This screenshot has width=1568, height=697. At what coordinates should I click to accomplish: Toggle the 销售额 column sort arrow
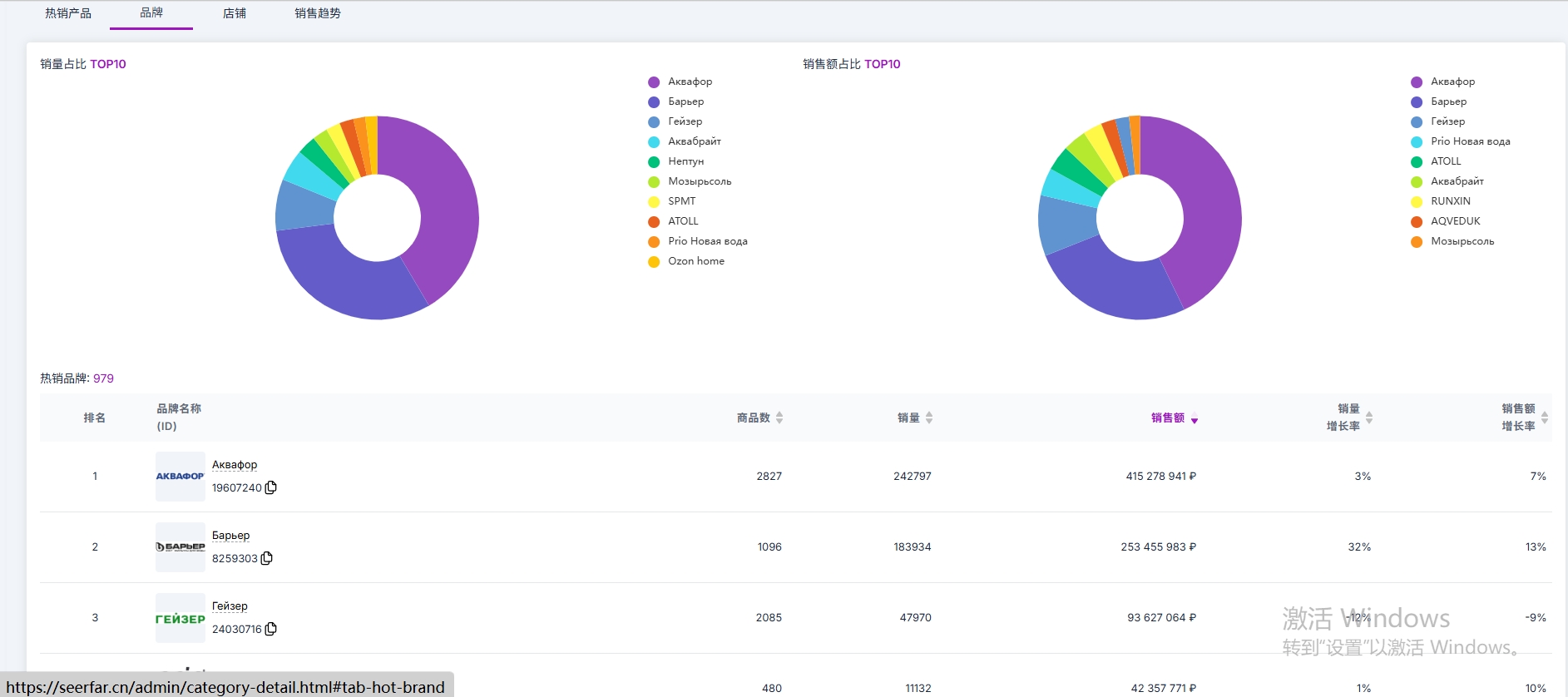pos(1195,418)
